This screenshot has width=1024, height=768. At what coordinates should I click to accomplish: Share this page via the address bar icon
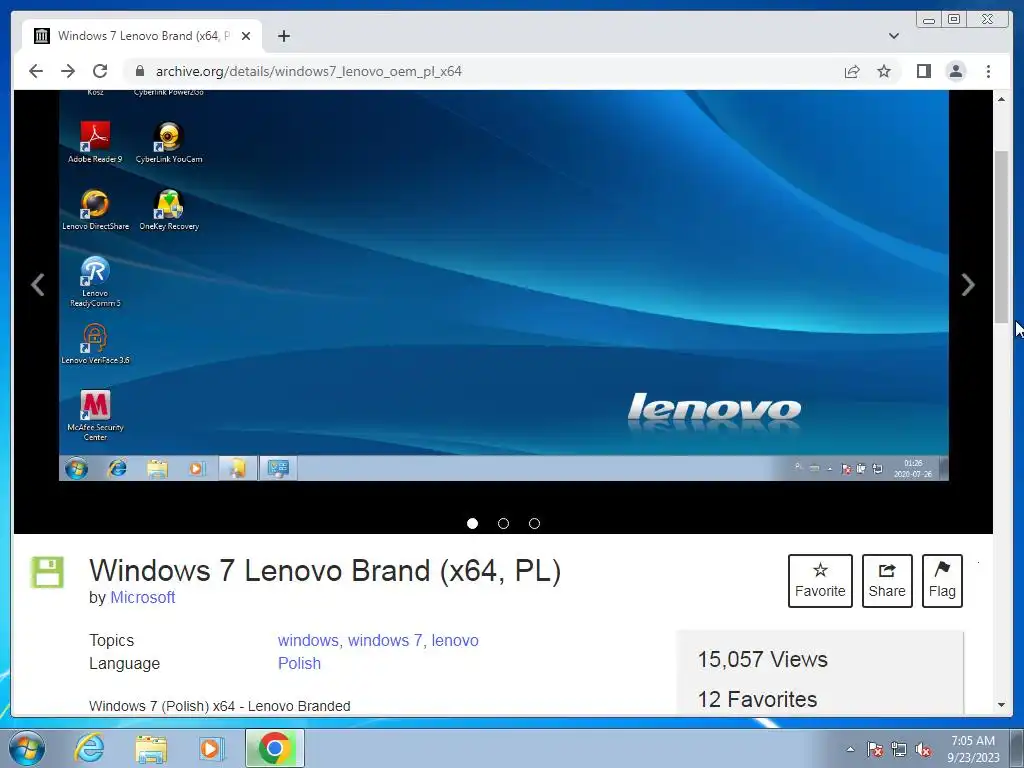pyautogui.click(x=852, y=71)
